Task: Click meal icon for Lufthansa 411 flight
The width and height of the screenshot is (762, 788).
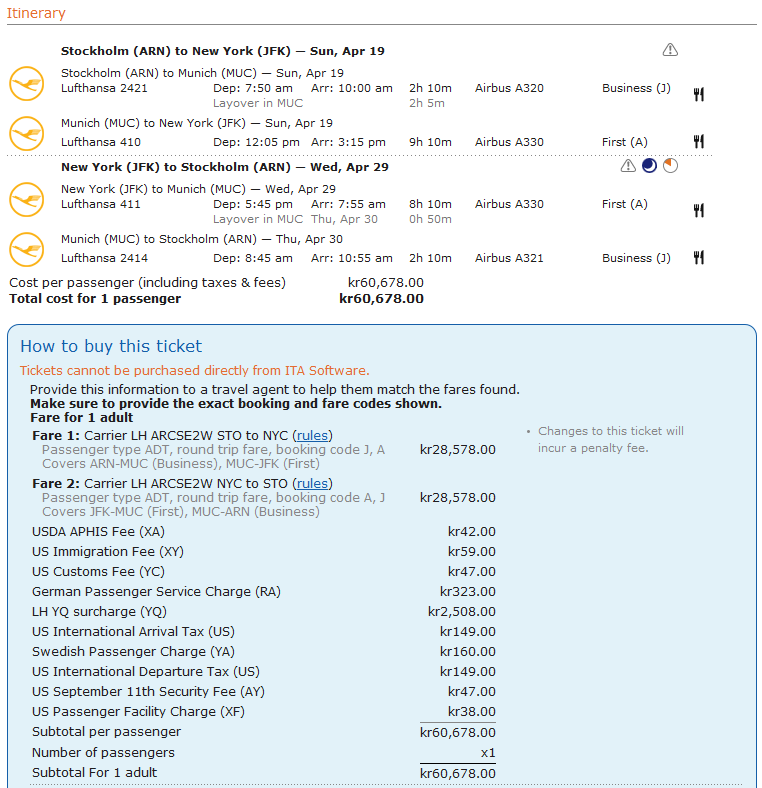Action: pyautogui.click(x=699, y=210)
